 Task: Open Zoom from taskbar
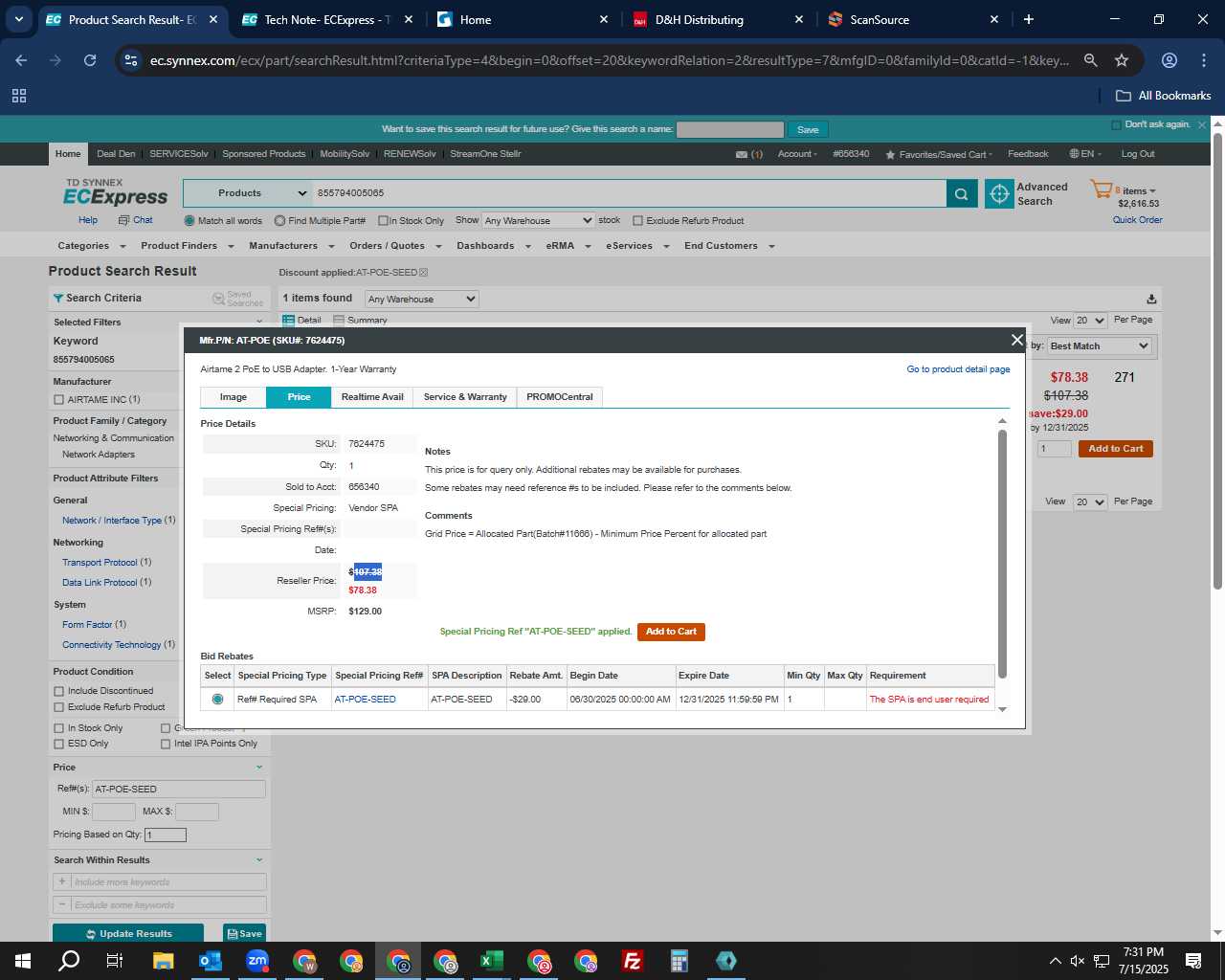pos(256,961)
